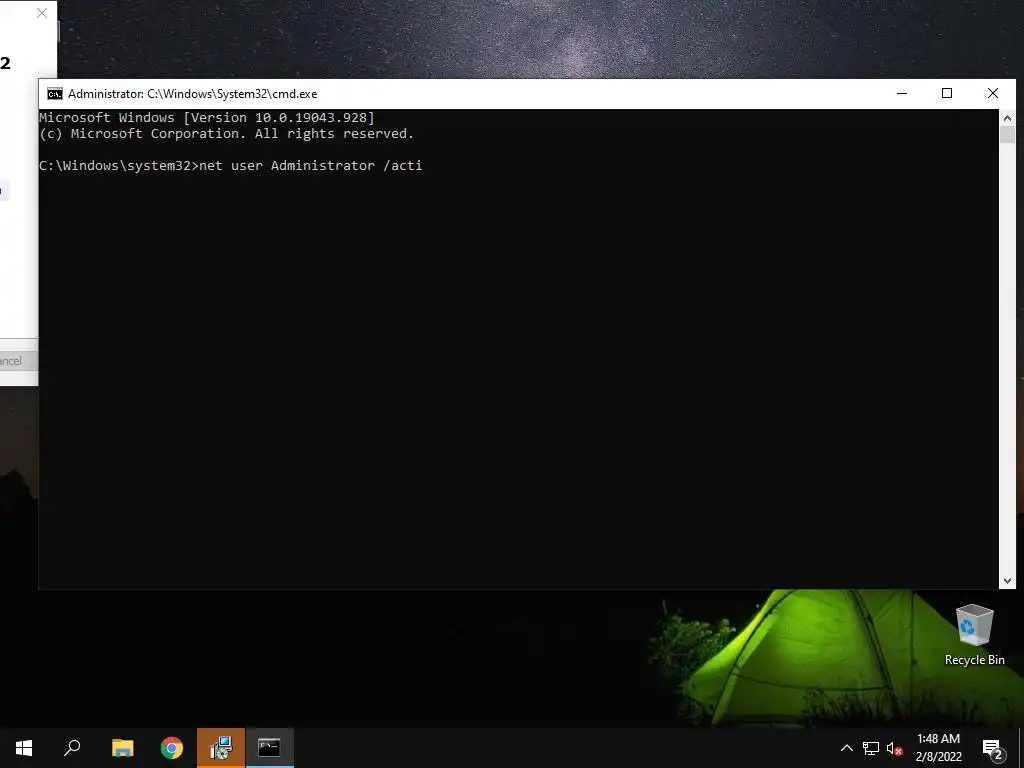Viewport: 1024px width, 768px height.
Task: Open network status in the tray
Action: [x=871, y=748]
